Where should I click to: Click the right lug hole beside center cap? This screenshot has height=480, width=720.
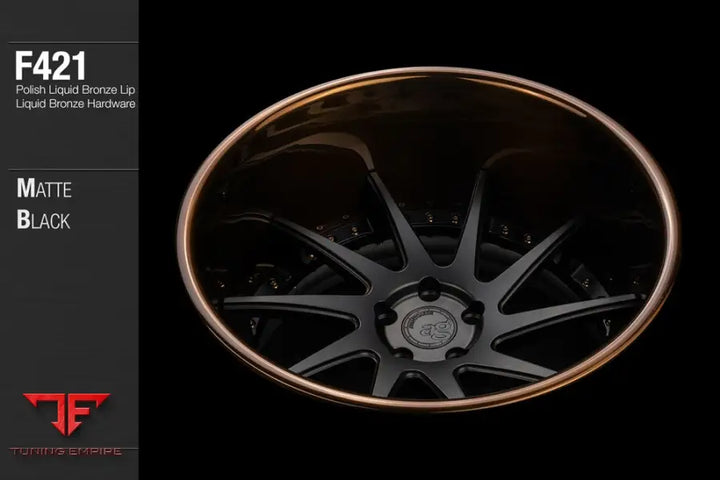[472, 313]
